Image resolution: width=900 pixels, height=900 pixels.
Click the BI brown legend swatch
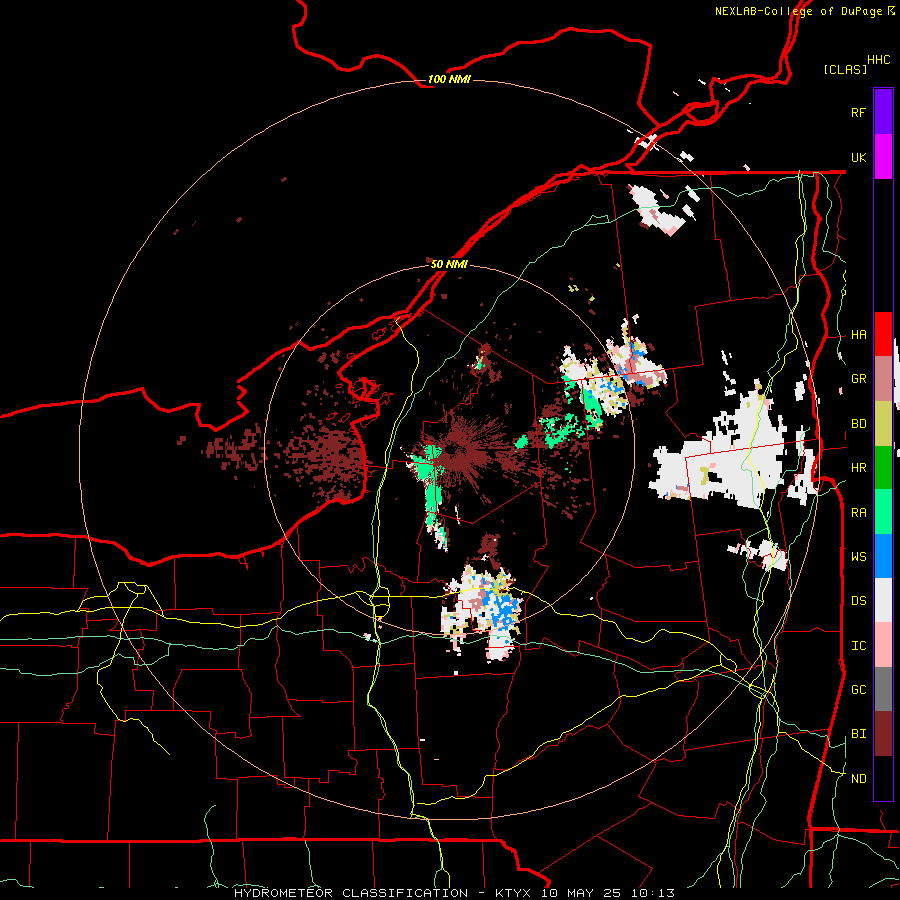tap(883, 734)
